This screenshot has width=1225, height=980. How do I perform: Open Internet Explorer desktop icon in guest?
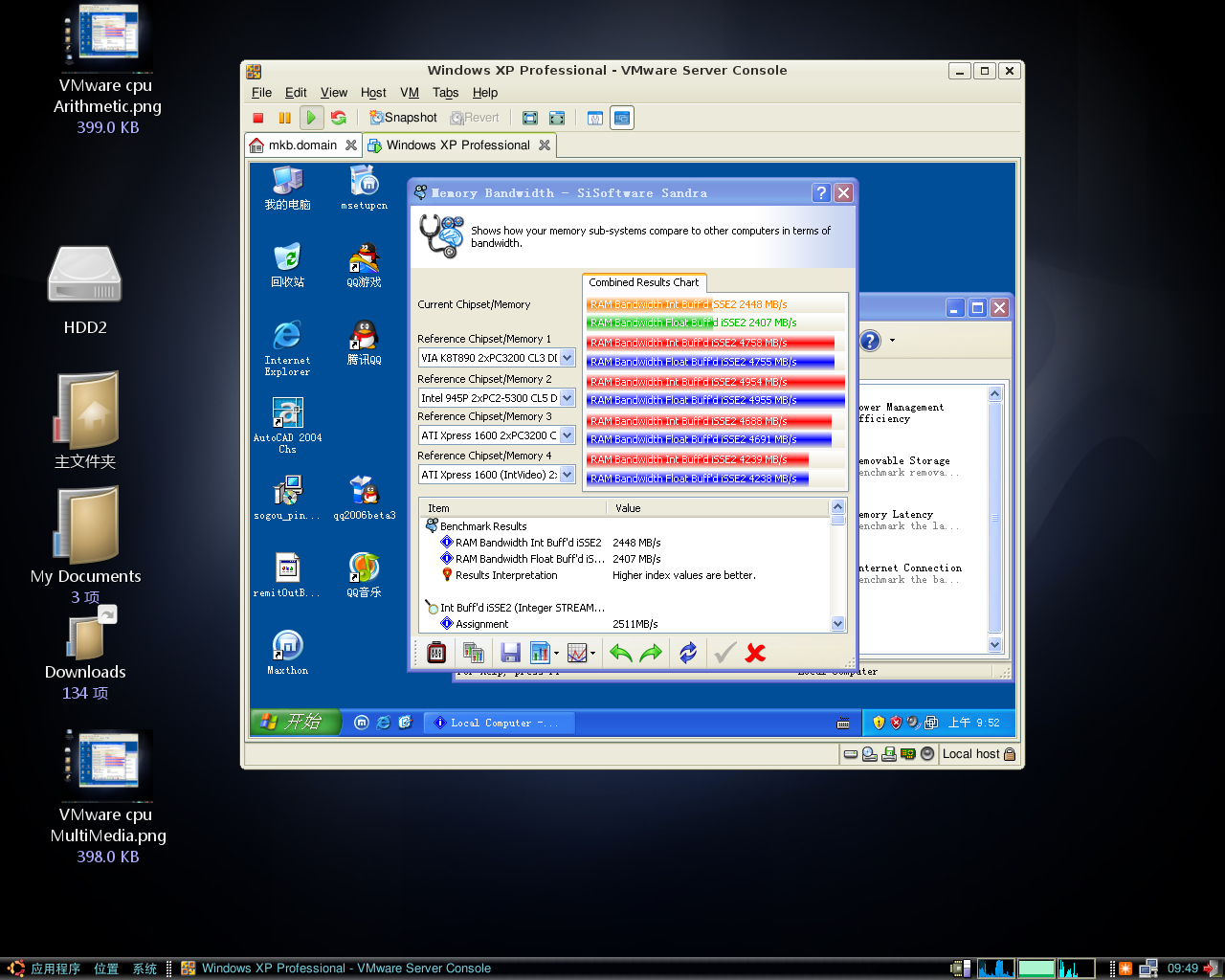click(287, 348)
